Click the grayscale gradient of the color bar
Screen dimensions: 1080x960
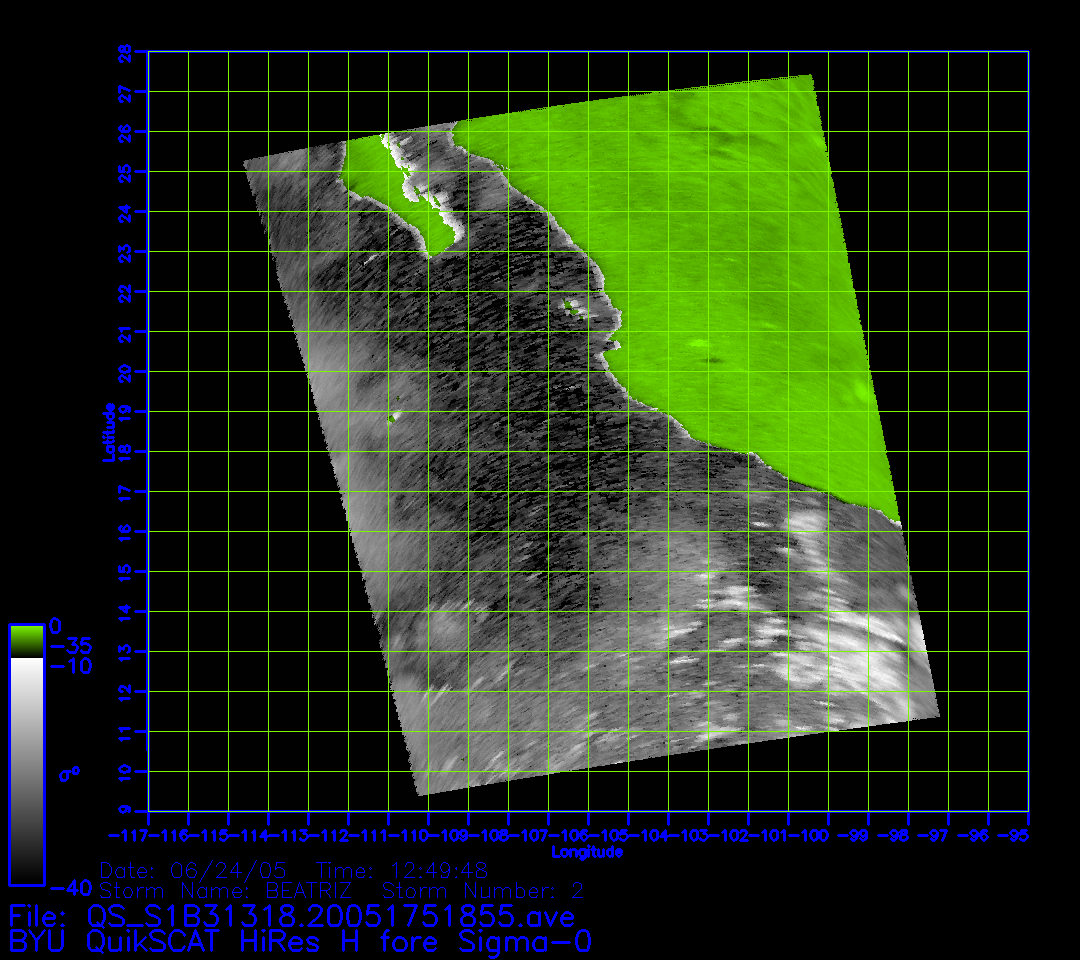(26, 770)
